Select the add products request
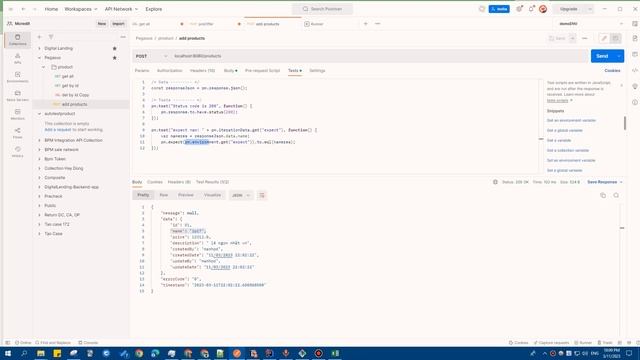This screenshot has height=360, width=640. [74, 104]
